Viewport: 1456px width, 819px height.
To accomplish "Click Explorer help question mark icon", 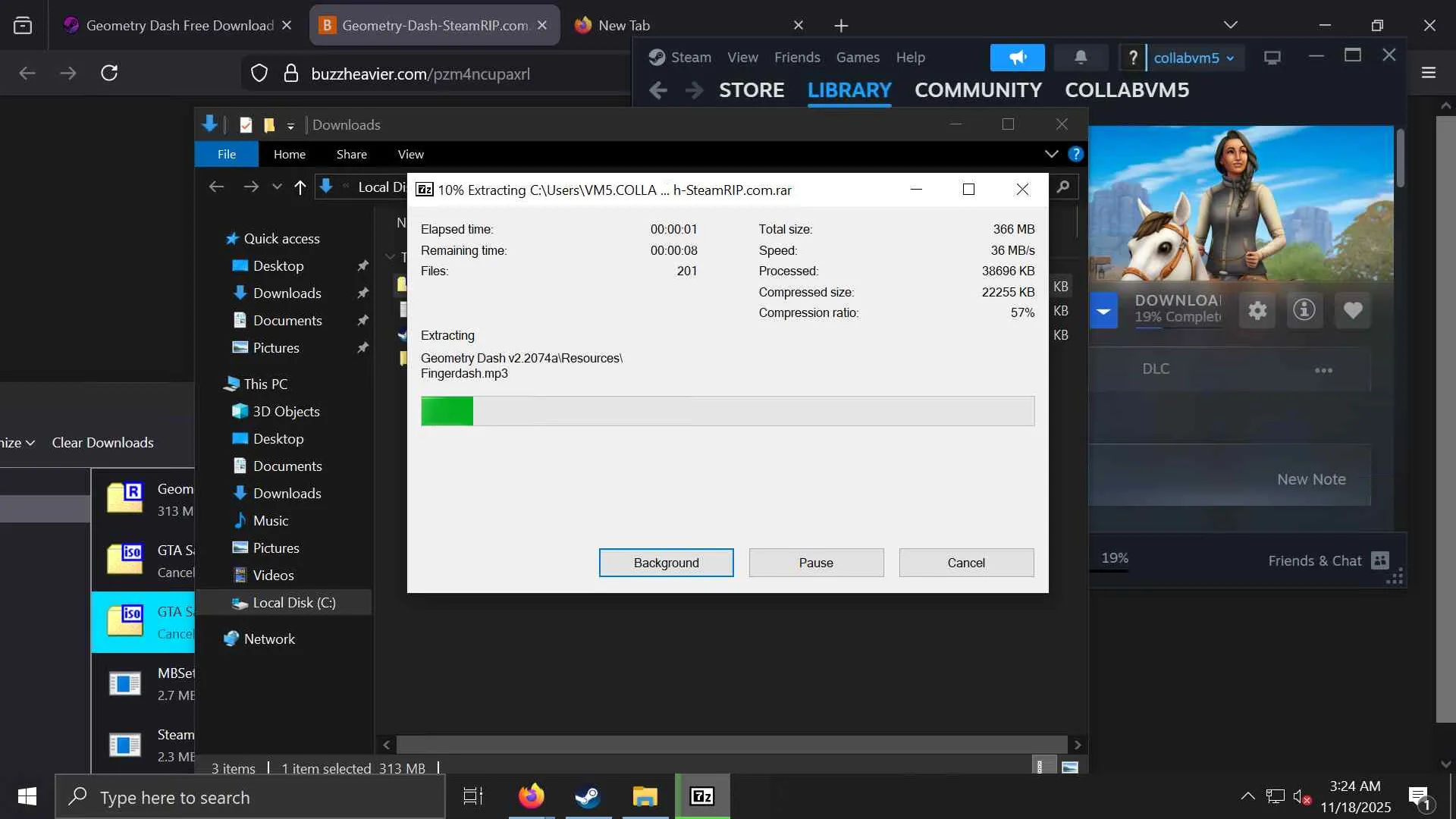I will pos(1075,154).
